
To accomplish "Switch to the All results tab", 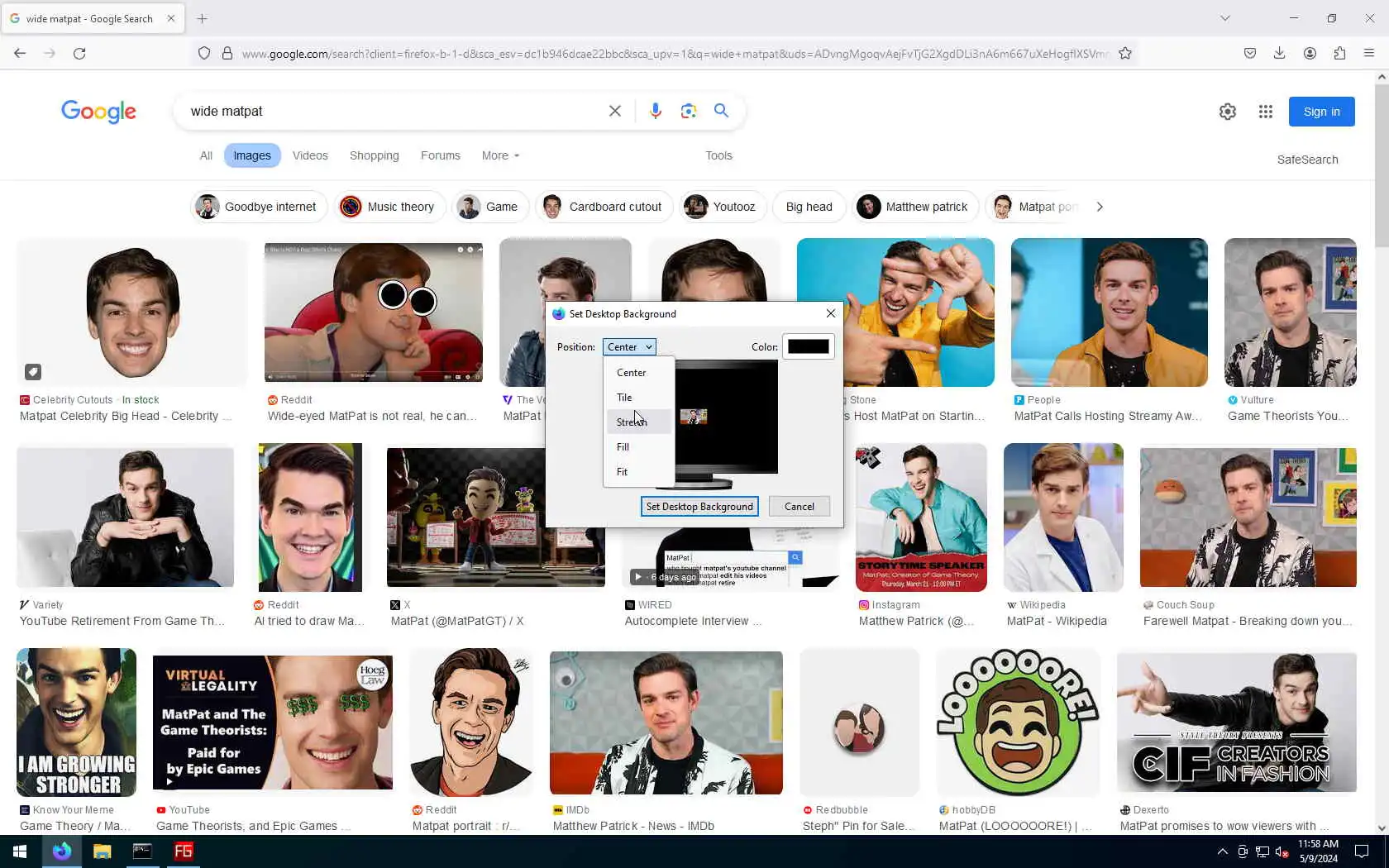I will pyautogui.click(x=206, y=155).
